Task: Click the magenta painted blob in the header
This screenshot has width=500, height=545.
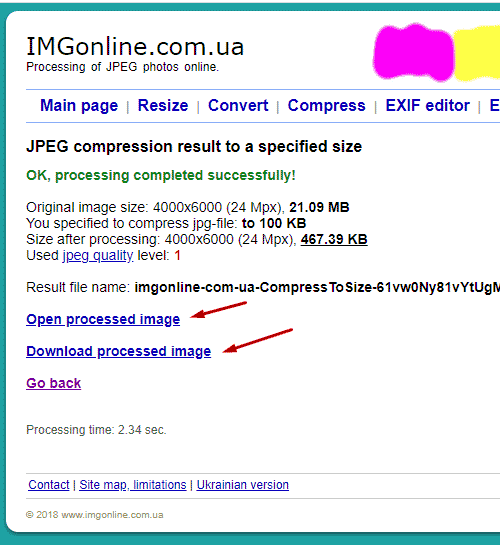Action: click(413, 52)
